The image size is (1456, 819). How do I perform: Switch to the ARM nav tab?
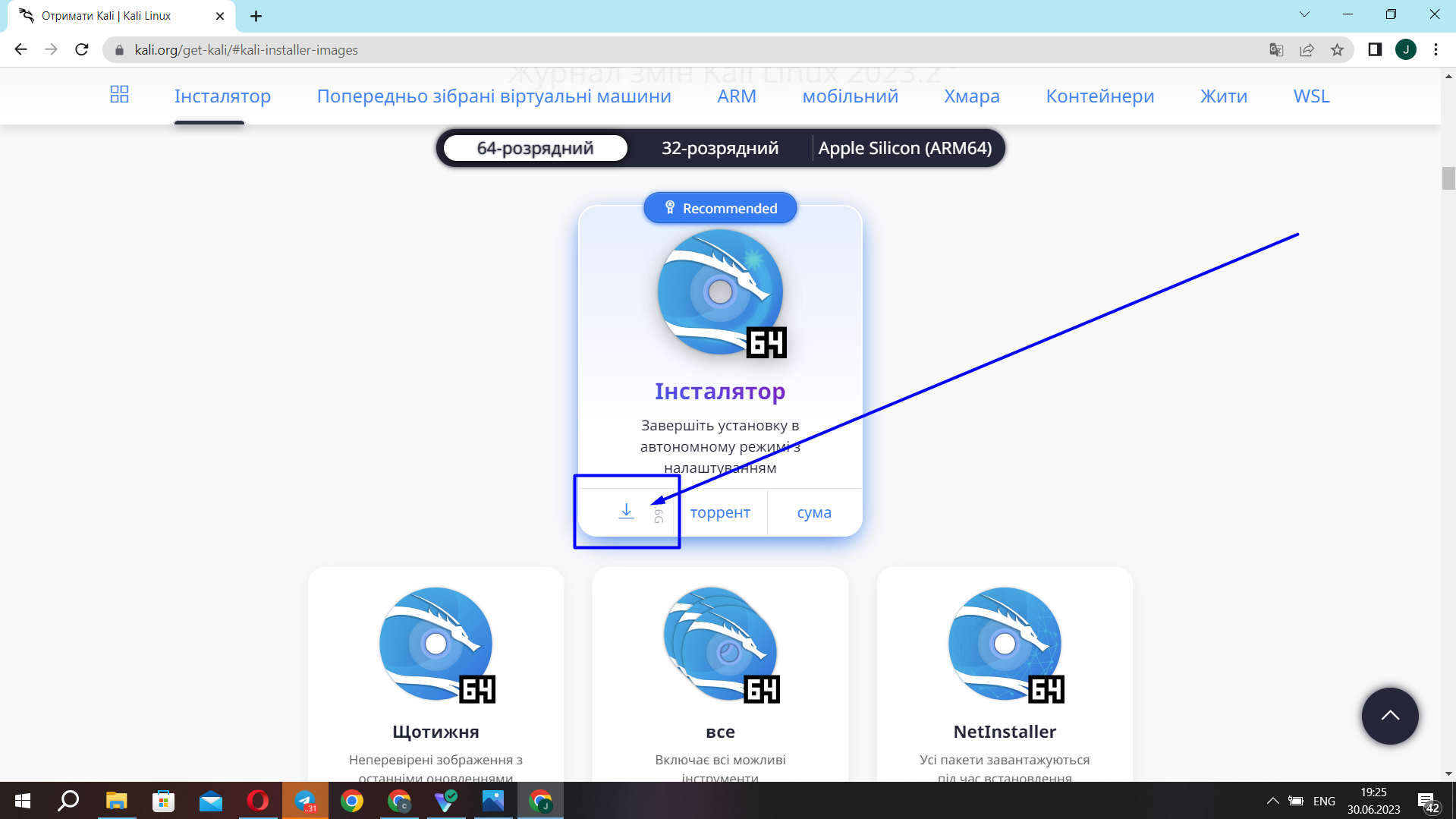click(x=737, y=96)
